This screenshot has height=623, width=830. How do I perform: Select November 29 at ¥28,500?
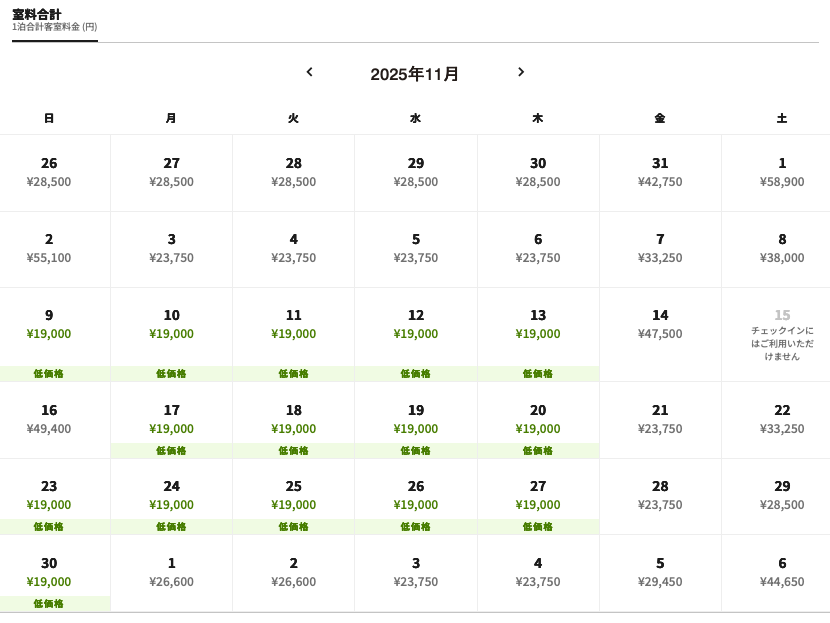[781, 495]
